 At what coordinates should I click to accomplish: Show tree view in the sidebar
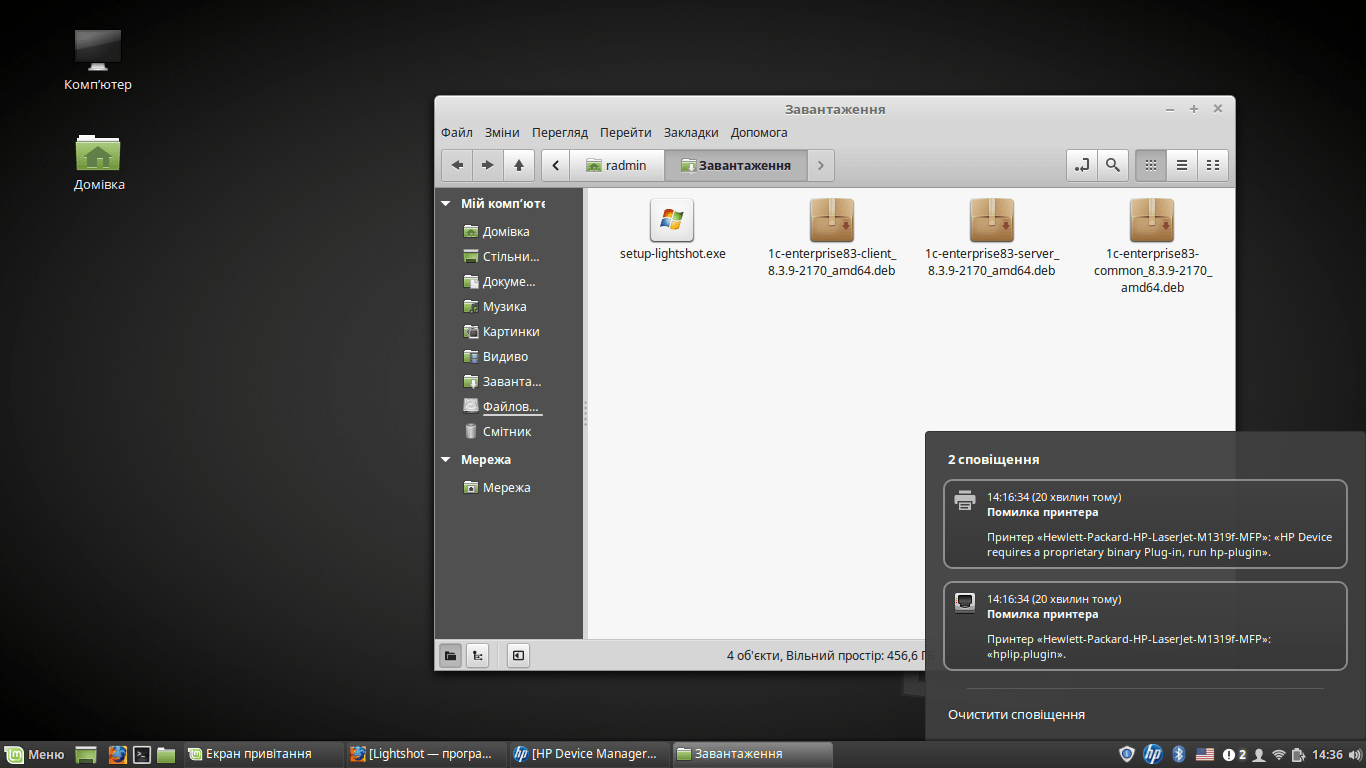[x=479, y=656]
